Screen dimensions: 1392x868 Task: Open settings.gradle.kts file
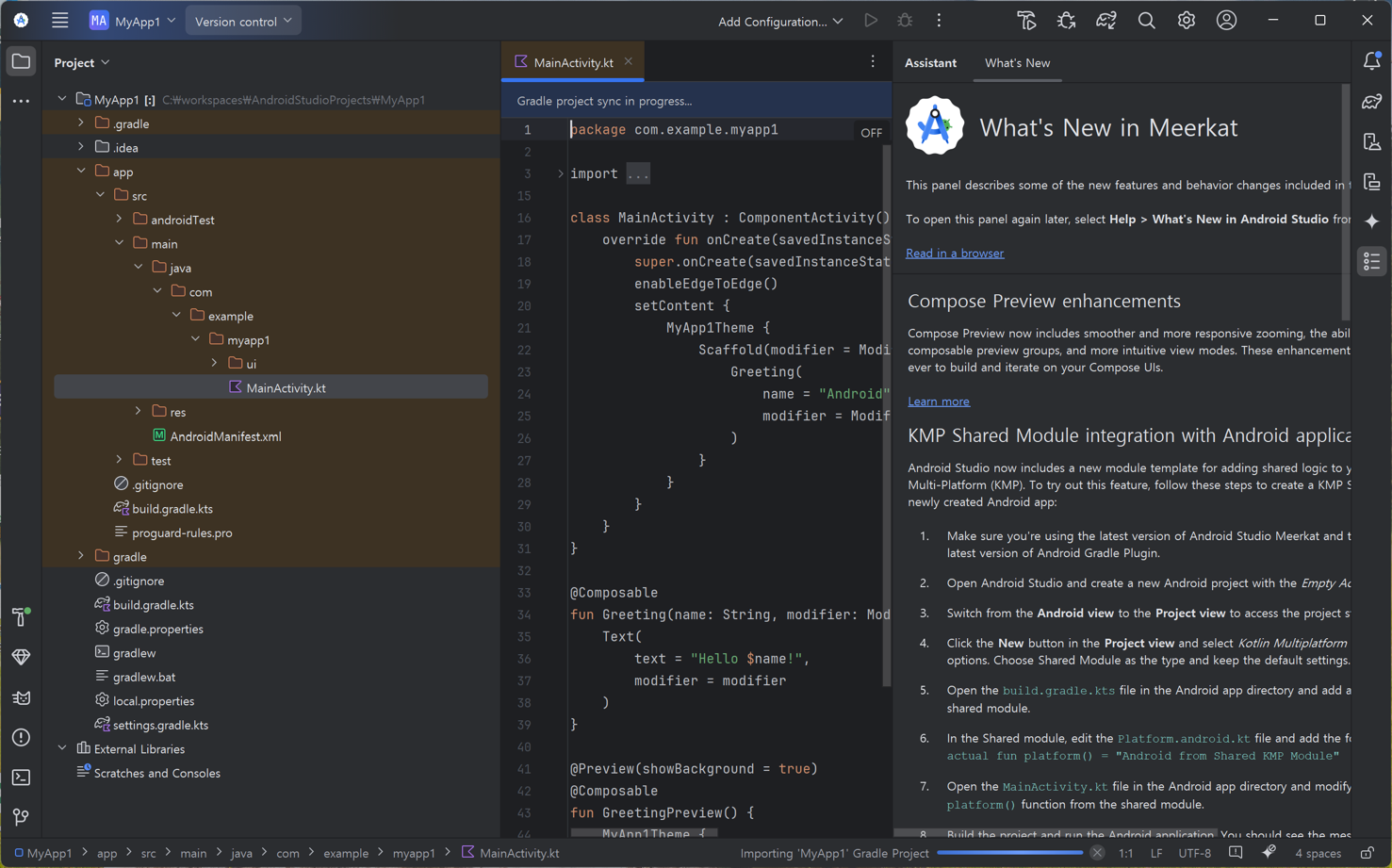tap(160, 725)
